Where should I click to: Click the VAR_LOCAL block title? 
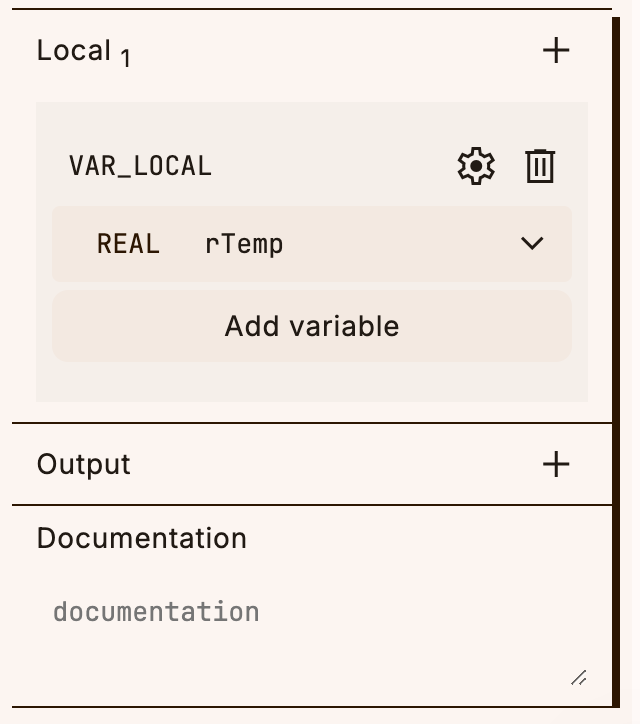[140, 166]
